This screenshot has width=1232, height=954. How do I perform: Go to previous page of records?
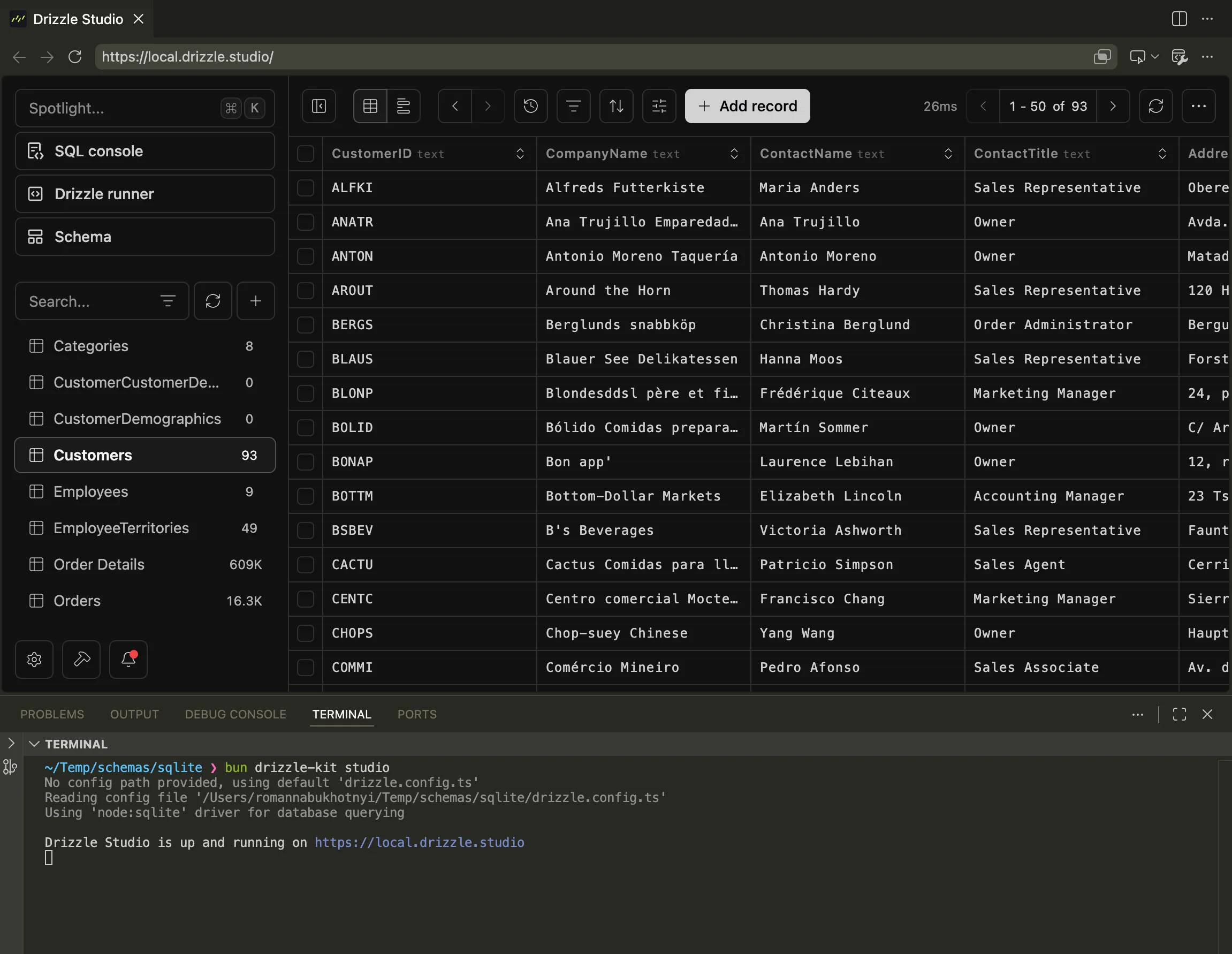[x=983, y=106]
